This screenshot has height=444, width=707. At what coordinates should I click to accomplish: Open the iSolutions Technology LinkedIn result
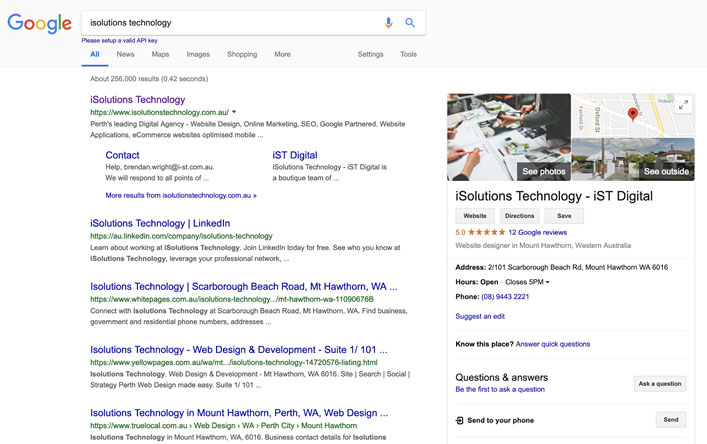(160, 223)
